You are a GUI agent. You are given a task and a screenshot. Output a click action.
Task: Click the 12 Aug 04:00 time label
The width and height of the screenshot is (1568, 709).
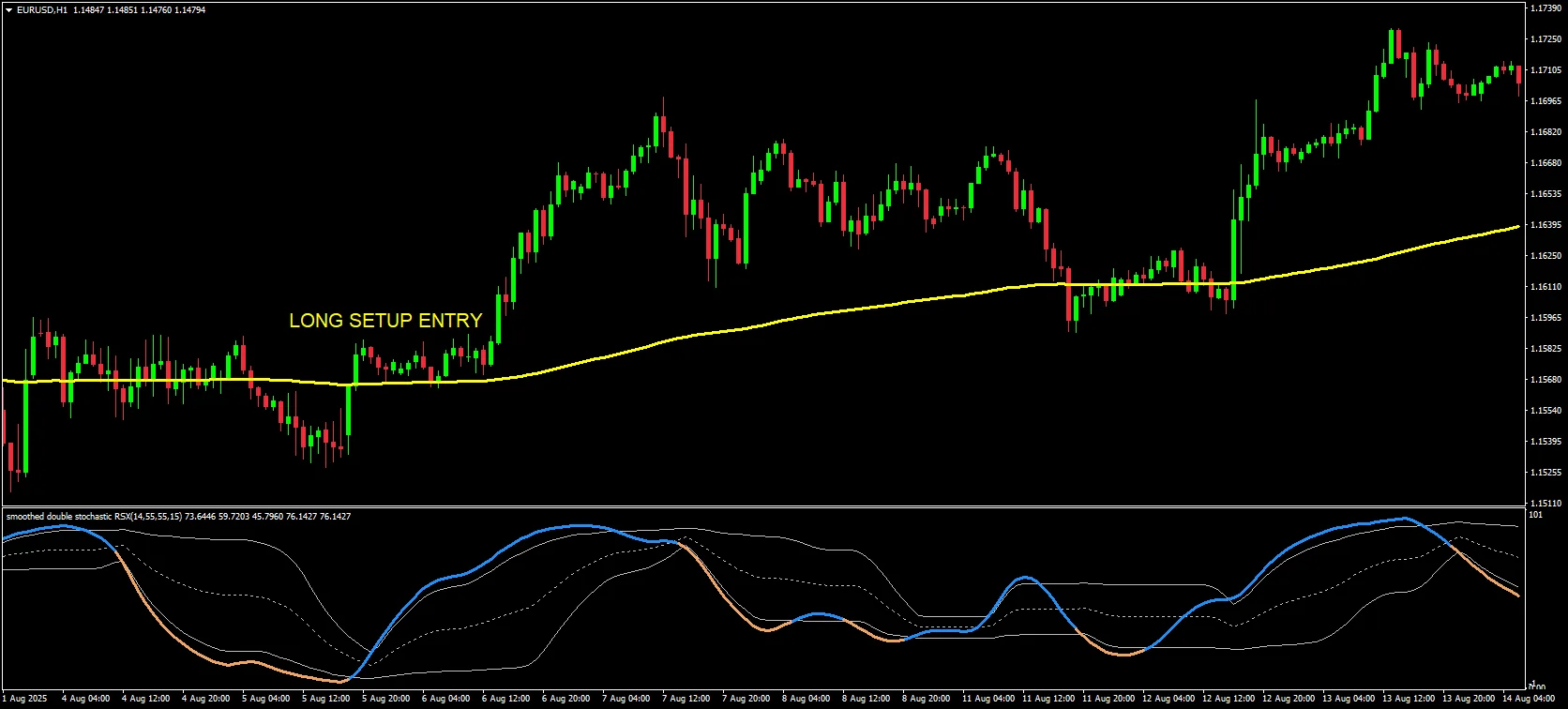coord(1168,699)
